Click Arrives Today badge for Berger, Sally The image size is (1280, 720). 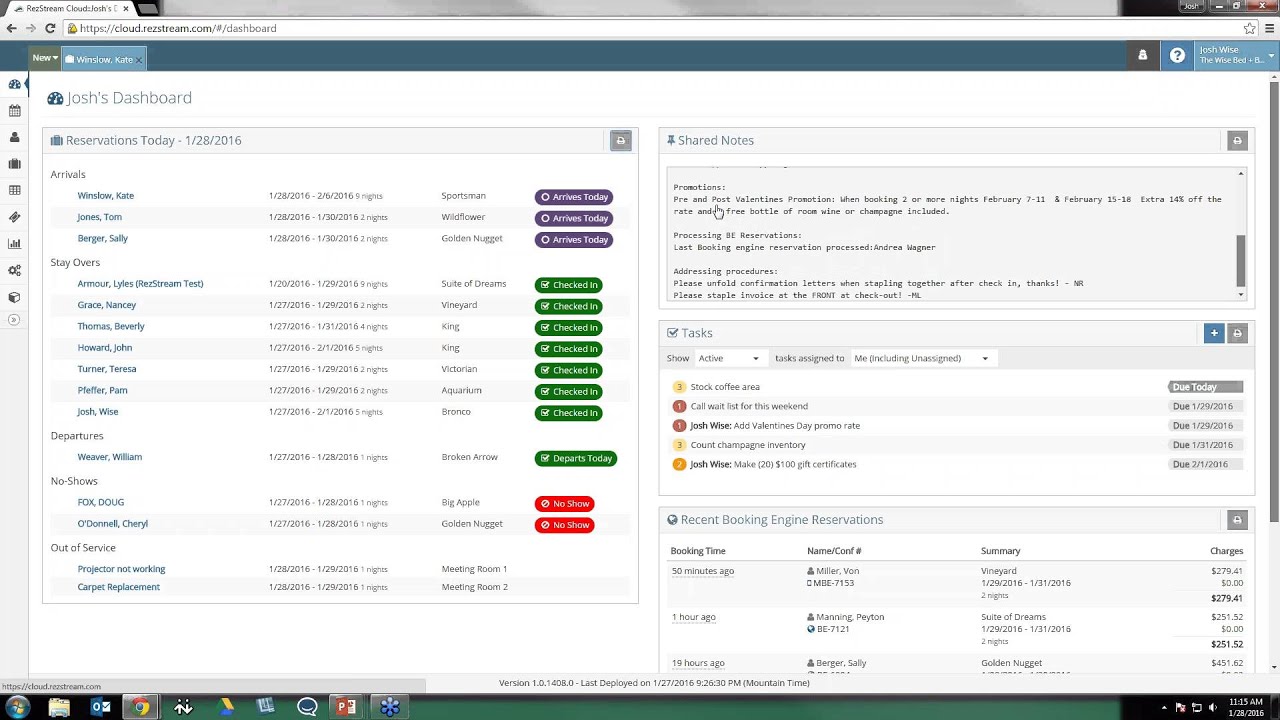click(x=574, y=240)
